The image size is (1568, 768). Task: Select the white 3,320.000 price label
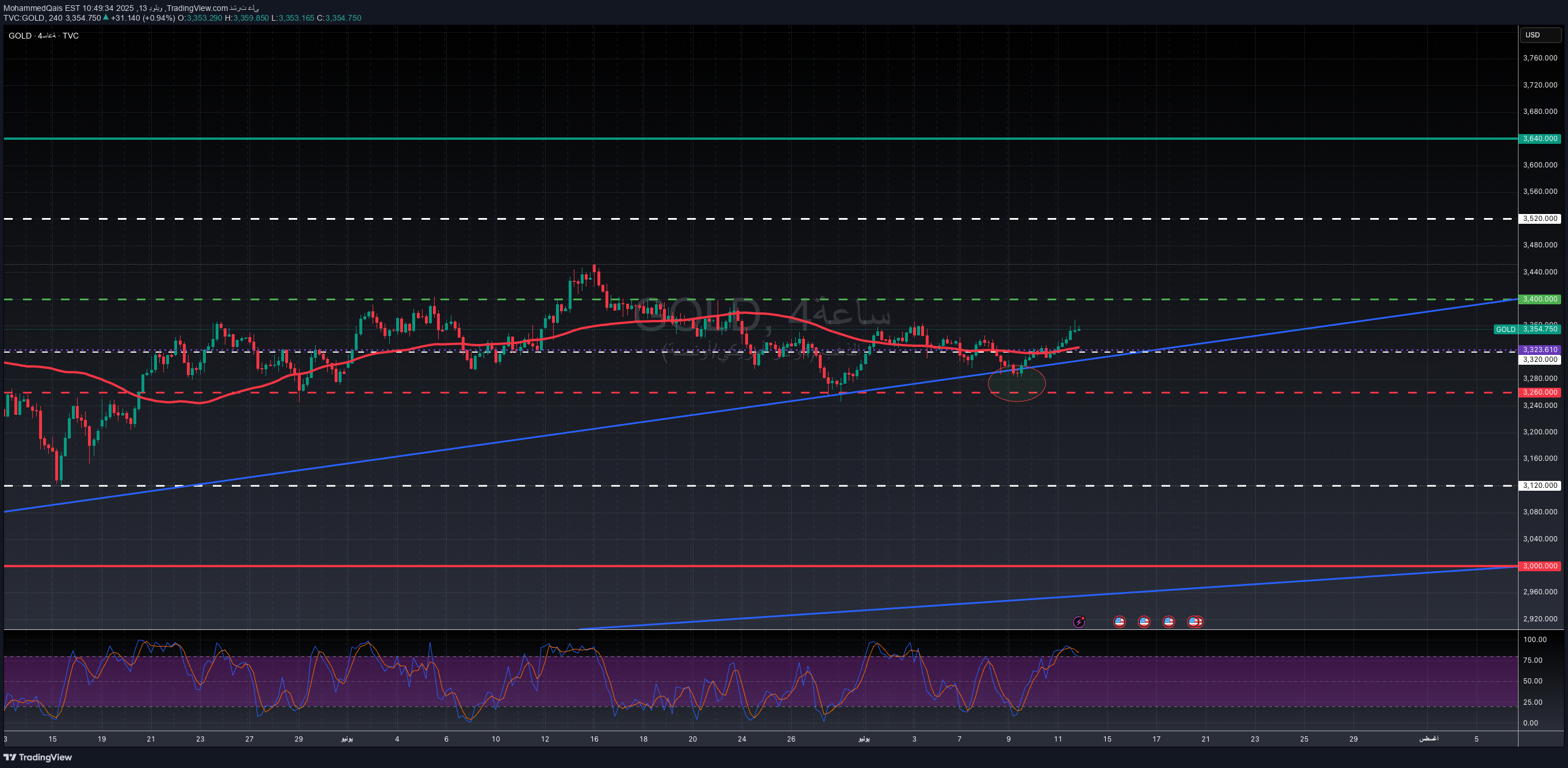1539,360
